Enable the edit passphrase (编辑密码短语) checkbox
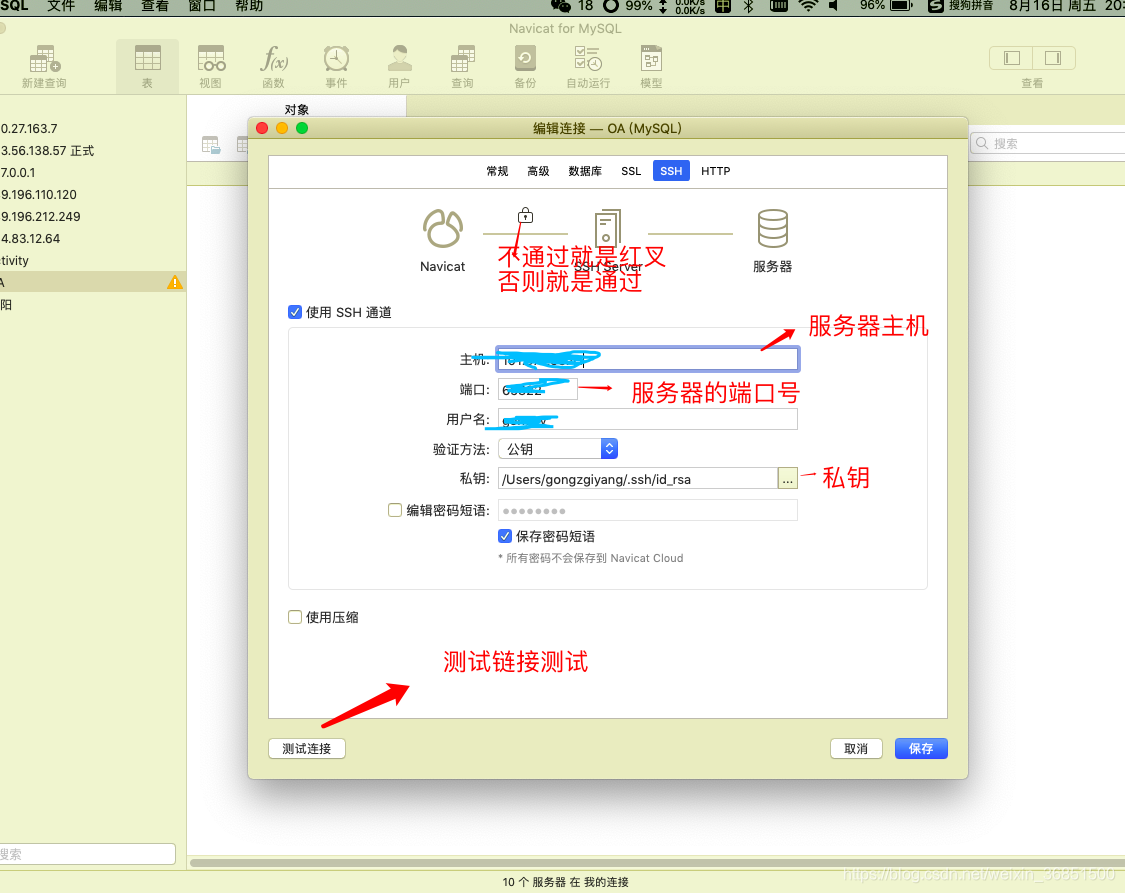1125x893 pixels. pyautogui.click(x=395, y=510)
